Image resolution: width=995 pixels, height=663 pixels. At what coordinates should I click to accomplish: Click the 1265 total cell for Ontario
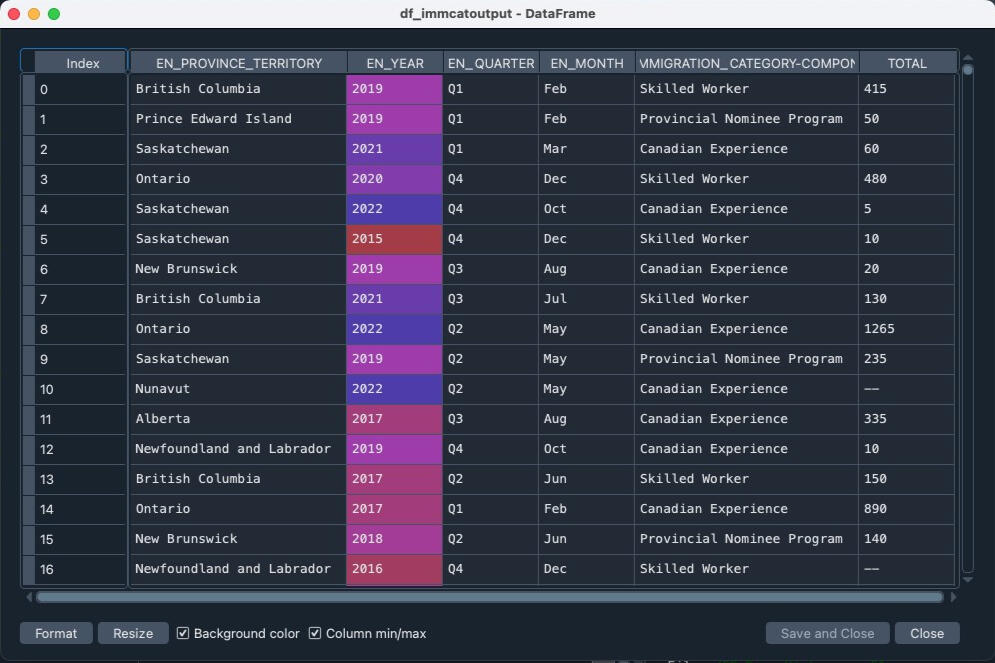point(906,329)
